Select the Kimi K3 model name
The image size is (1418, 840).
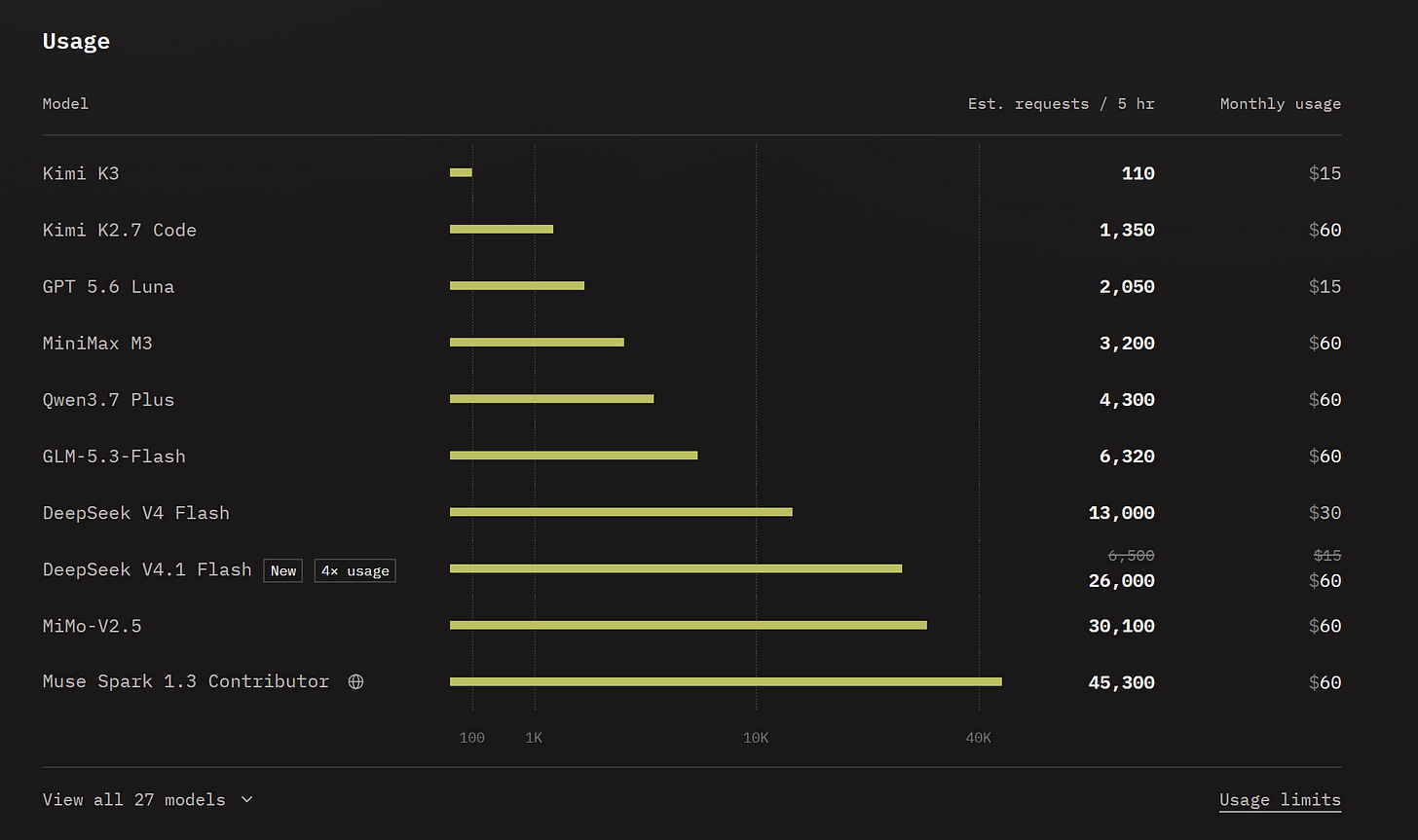coord(81,173)
